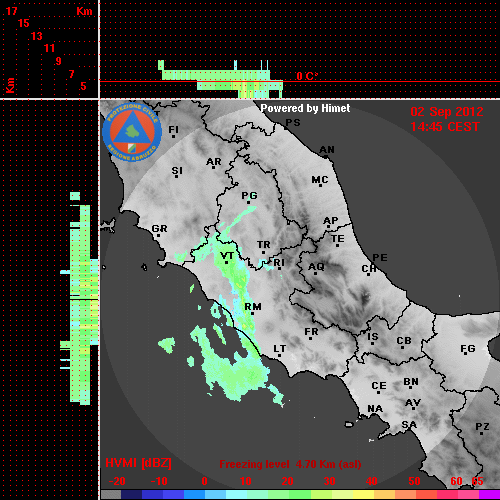
Task: Click the 02 Sep 2012 date label
Action: pyautogui.click(x=447, y=112)
